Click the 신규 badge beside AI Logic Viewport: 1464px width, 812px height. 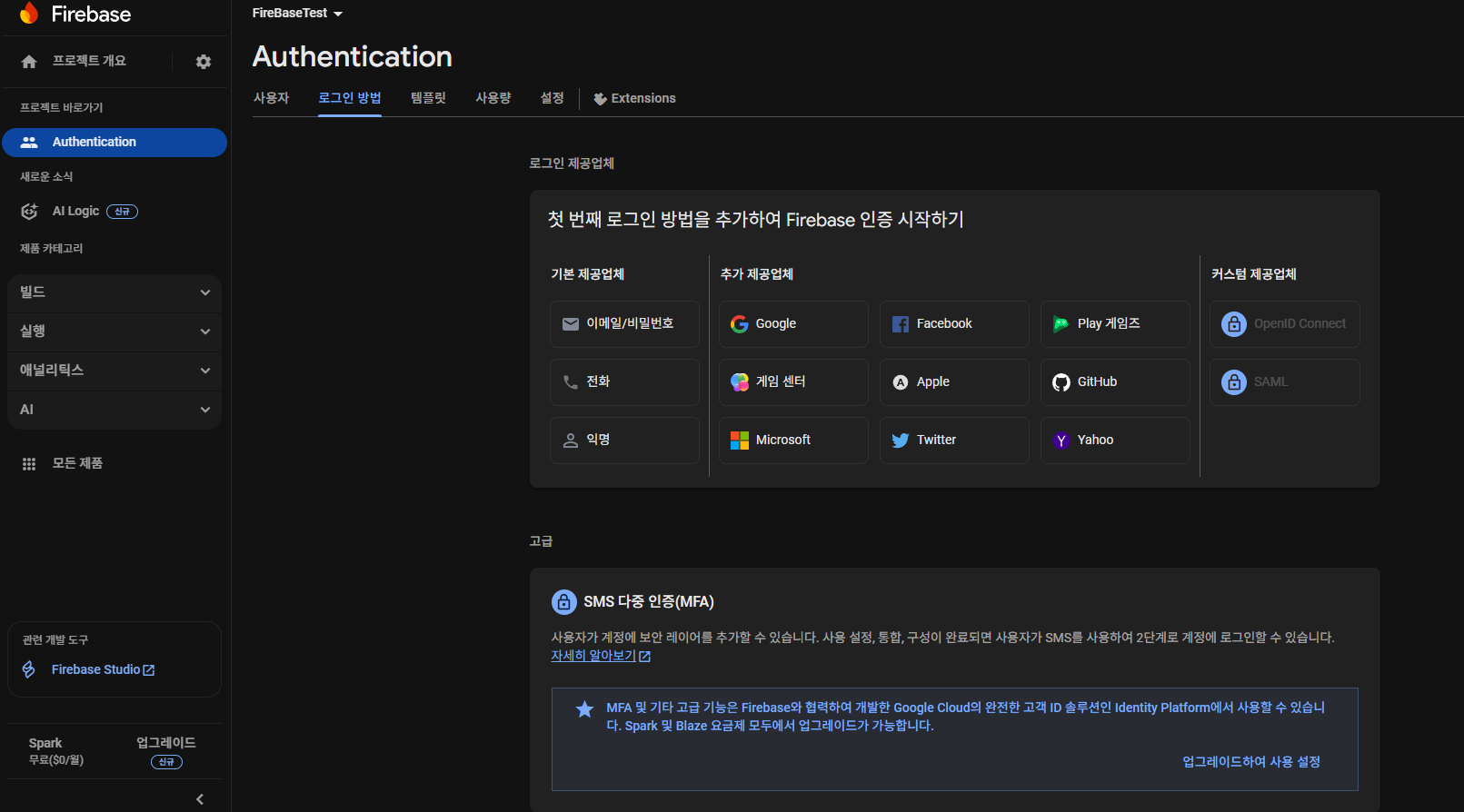click(x=123, y=212)
